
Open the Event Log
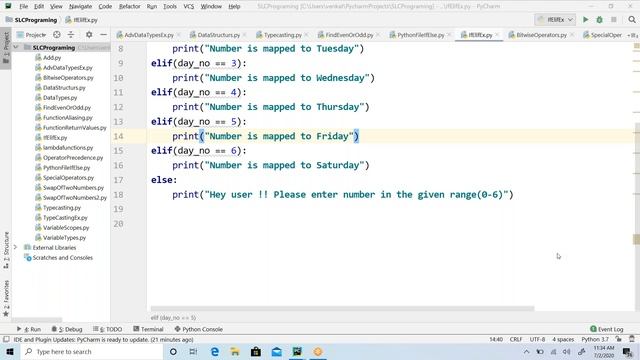coord(607,329)
